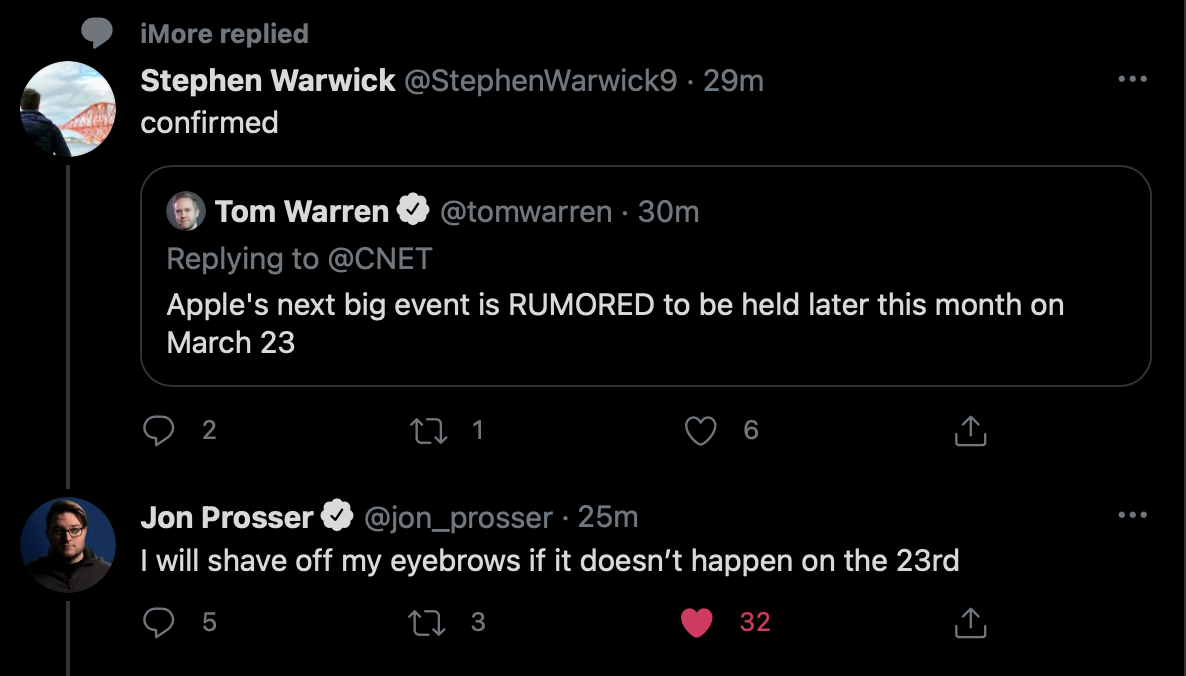Viewport: 1186px width, 676px height.
Task: Open more options for Jon Prosser's tweet
Action: point(1132,515)
